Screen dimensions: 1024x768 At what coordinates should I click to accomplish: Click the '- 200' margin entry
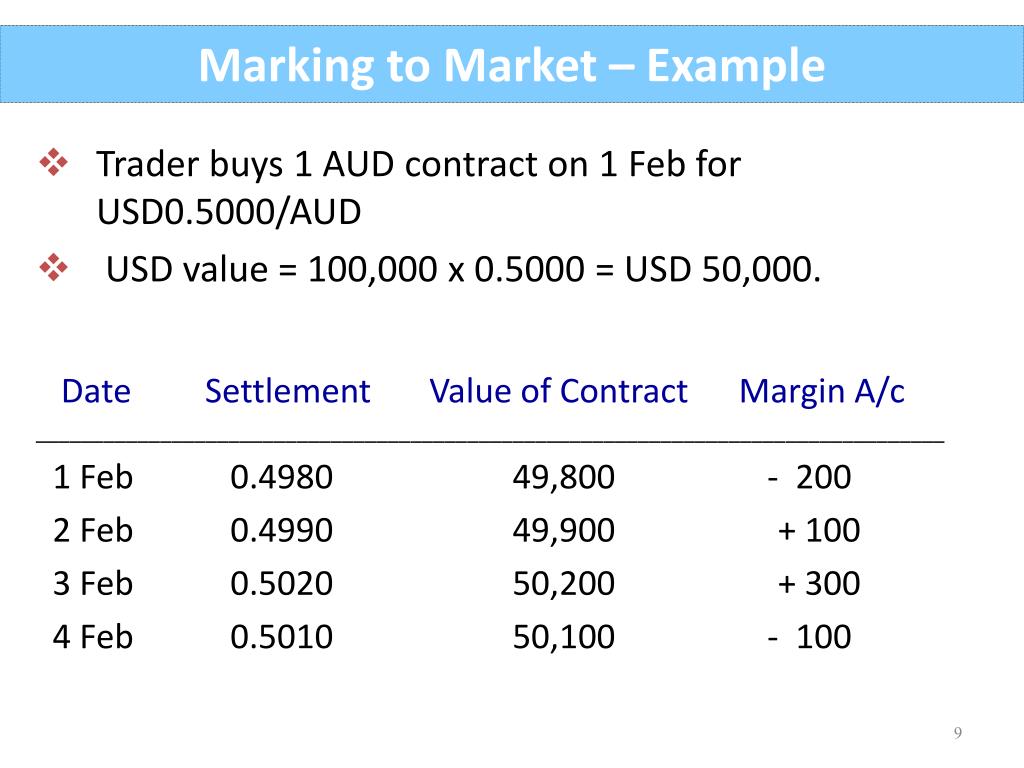[809, 477]
